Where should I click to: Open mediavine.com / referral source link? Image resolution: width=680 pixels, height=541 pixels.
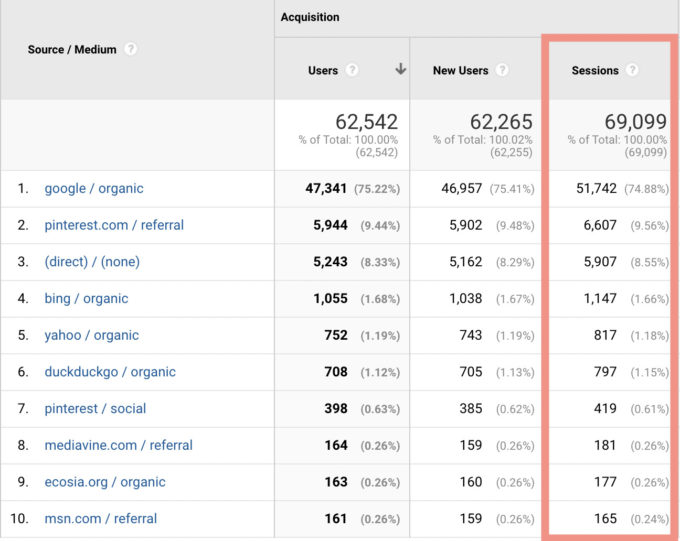click(118, 445)
